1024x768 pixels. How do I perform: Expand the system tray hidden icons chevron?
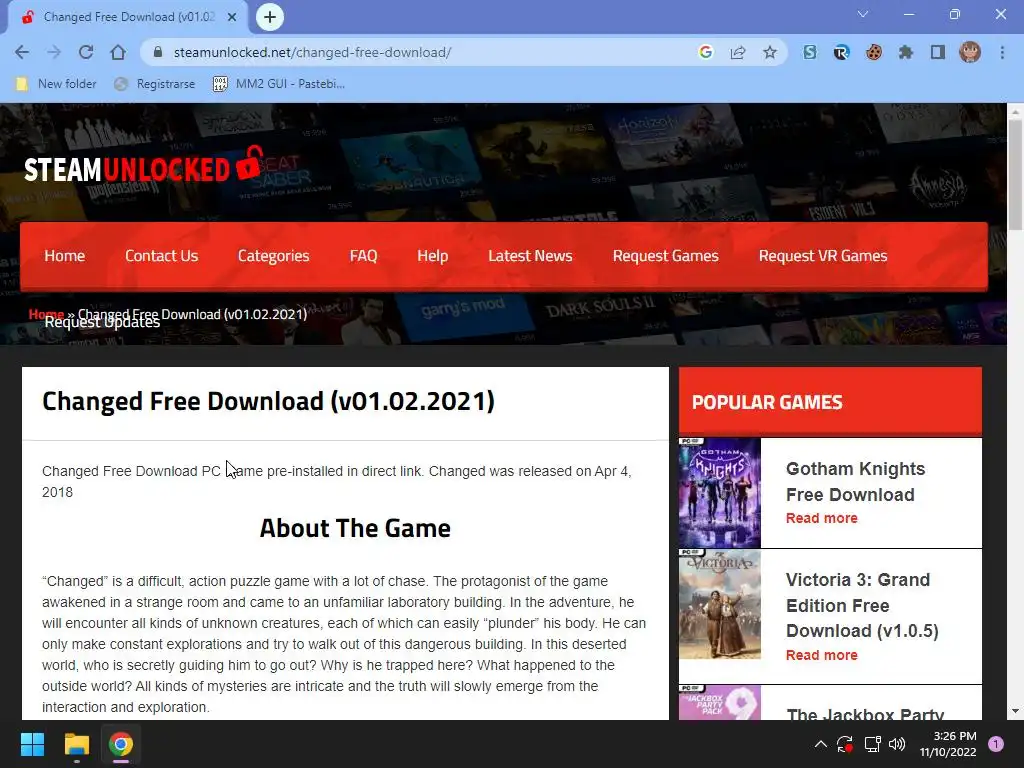pos(821,744)
